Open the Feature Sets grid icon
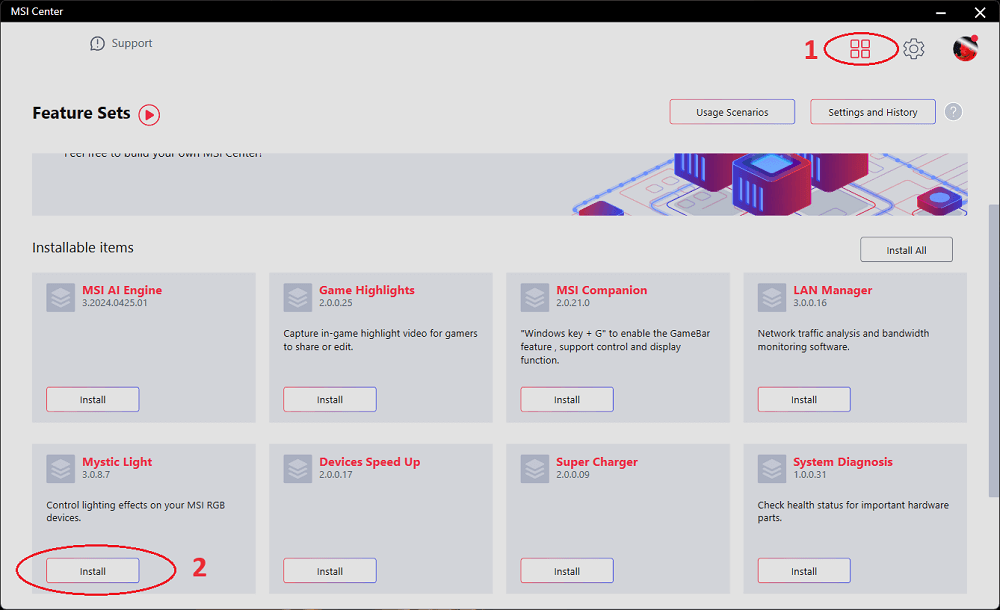 pyautogui.click(x=860, y=48)
